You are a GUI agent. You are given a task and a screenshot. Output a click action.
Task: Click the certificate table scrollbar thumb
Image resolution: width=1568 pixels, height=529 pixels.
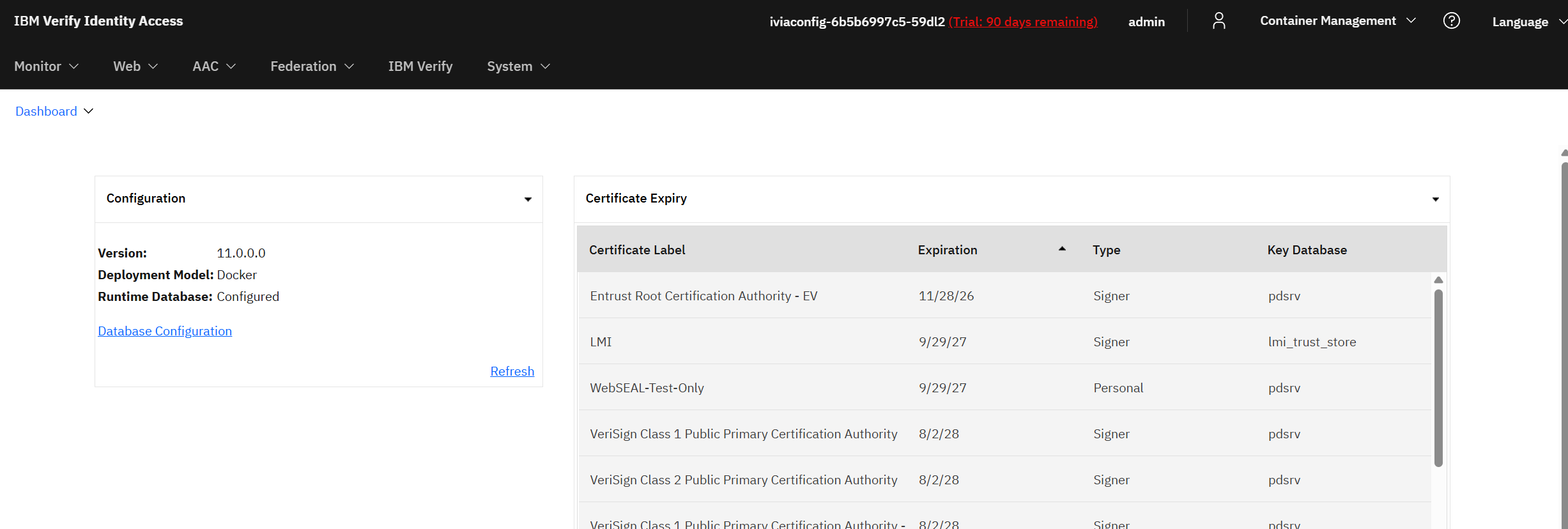pos(1438,378)
